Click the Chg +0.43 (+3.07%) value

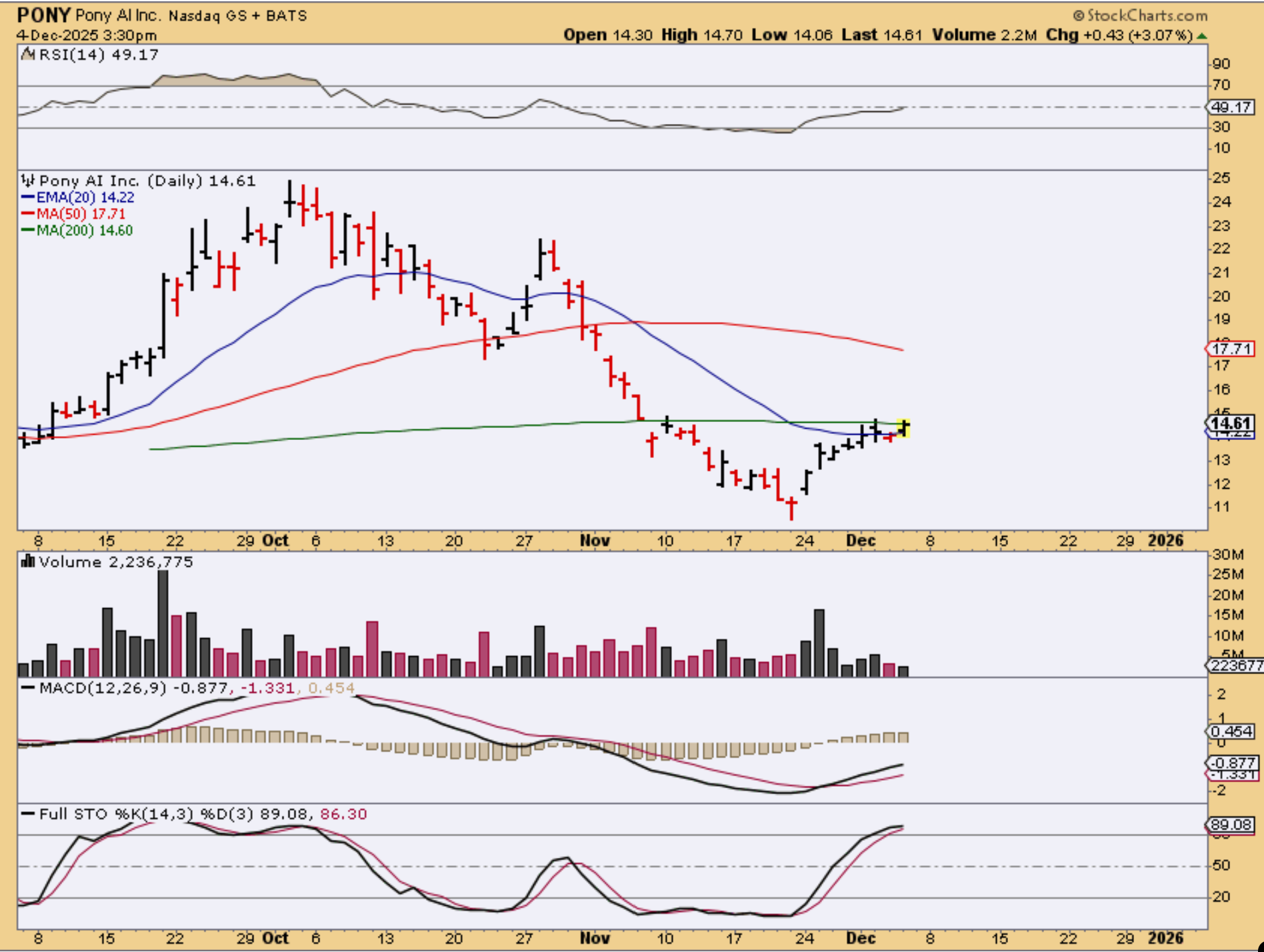click(x=1119, y=35)
